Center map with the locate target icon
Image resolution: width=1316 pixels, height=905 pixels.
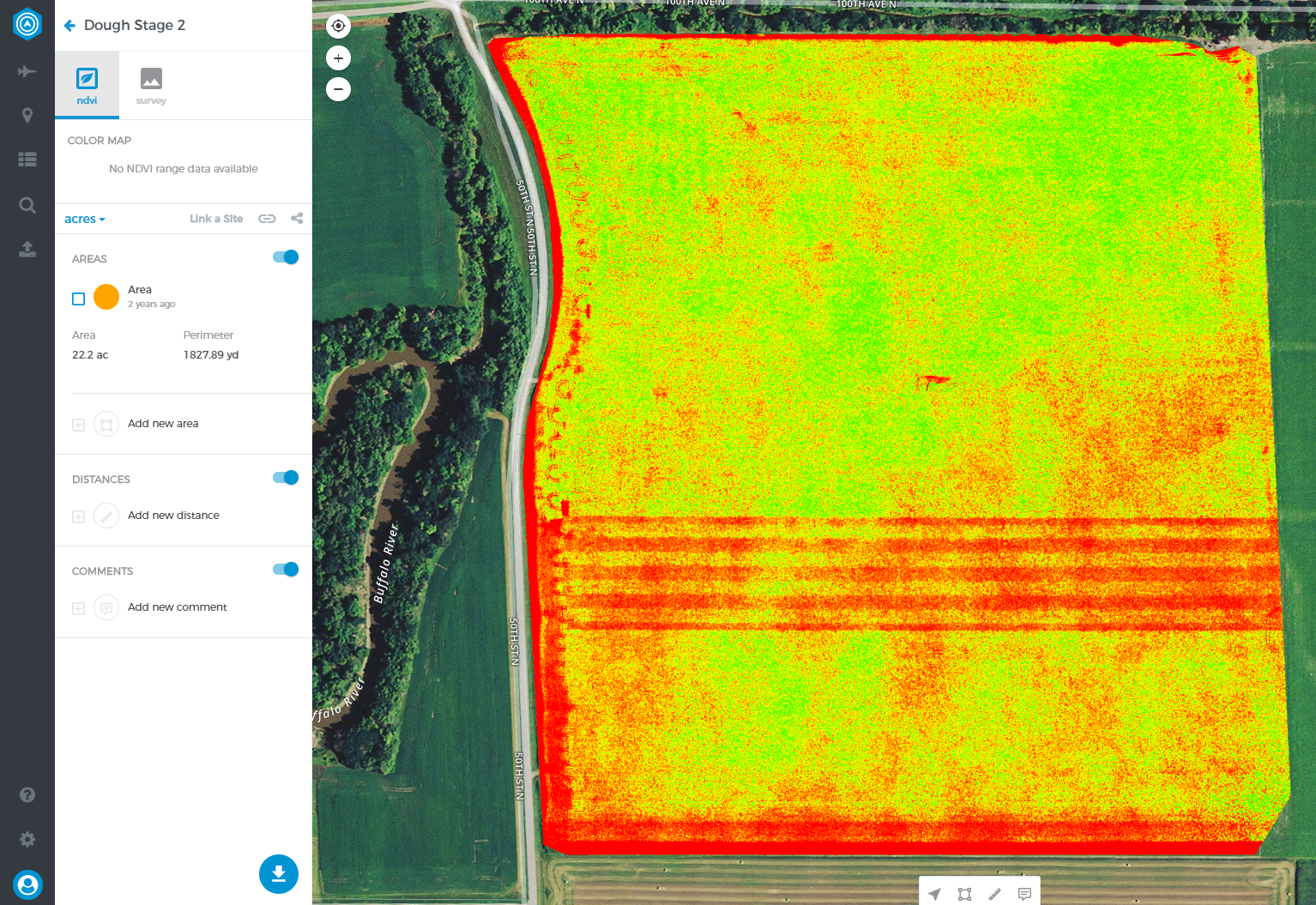[x=339, y=26]
